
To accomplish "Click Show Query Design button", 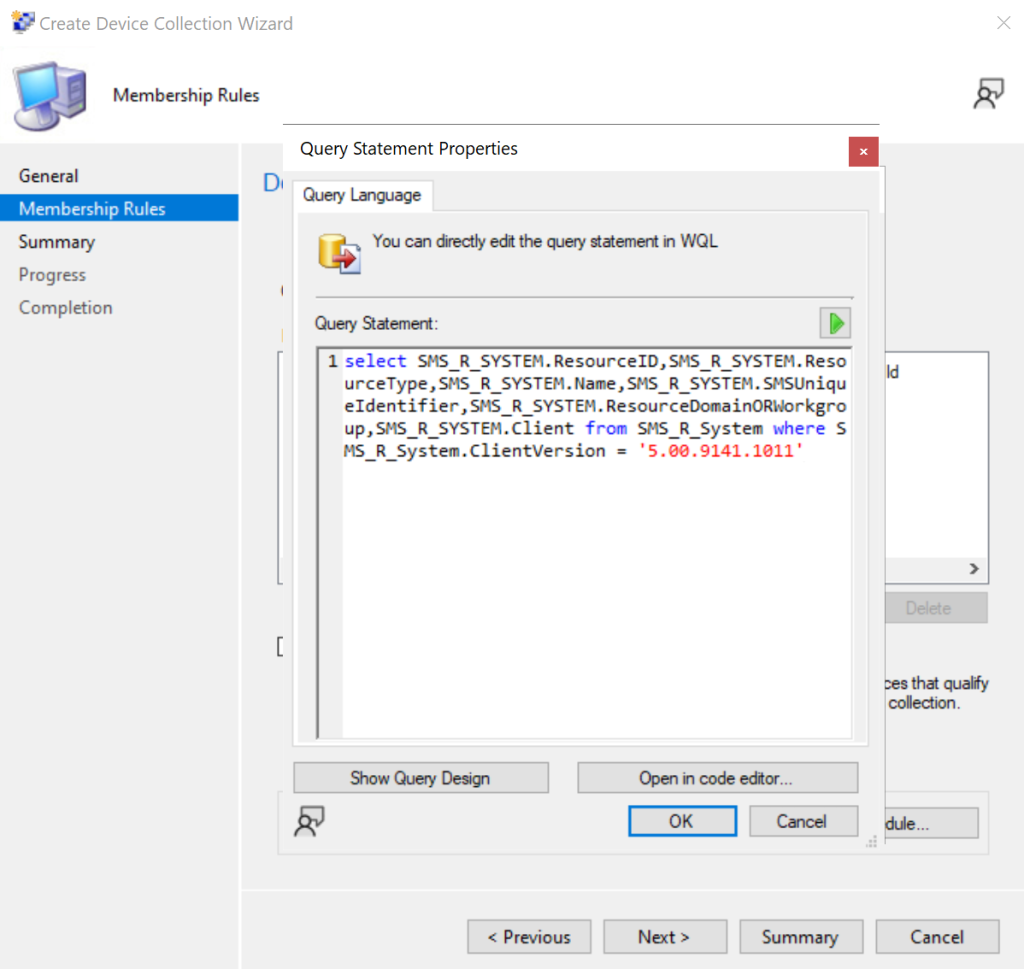I will tap(421, 778).
